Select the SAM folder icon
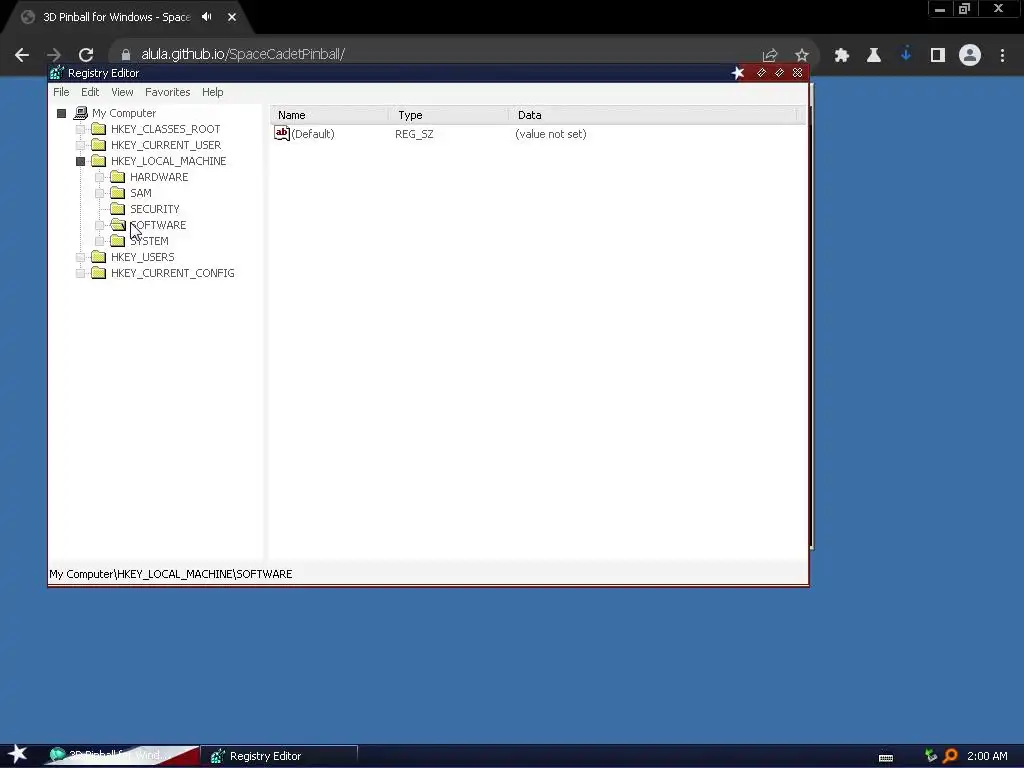1024x768 pixels. pyautogui.click(x=118, y=193)
